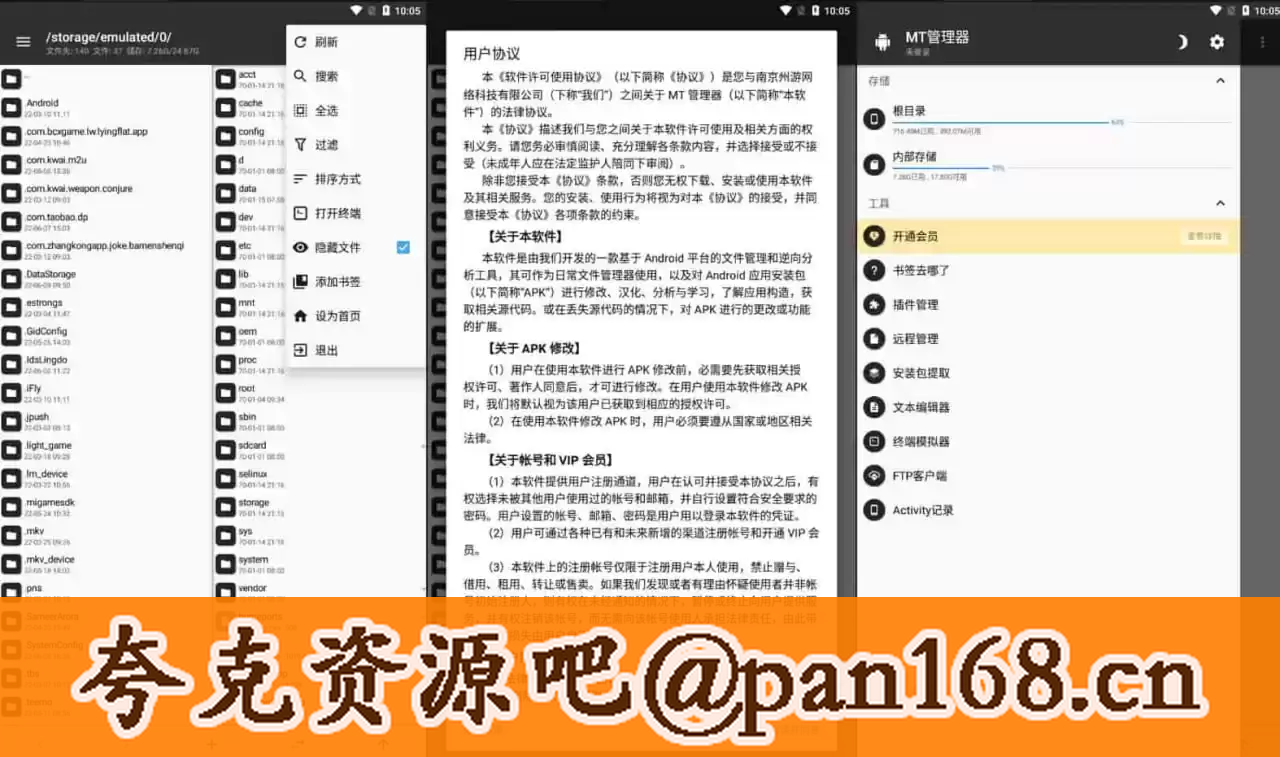This screenshot has width=1280, height=757.
Task: Click the 设为首页 home icon
Action: [300, 316]
